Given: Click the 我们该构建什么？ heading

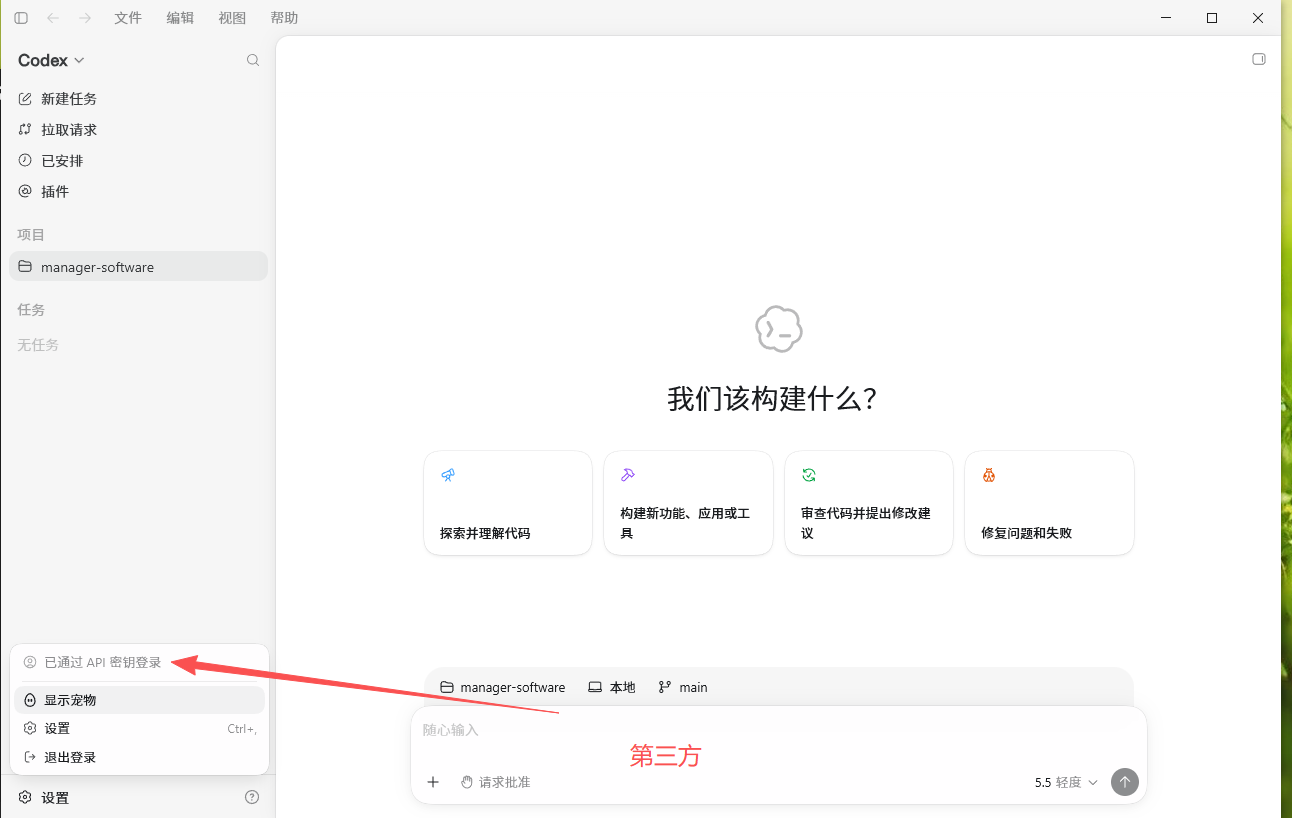Looking at the screenshot, I should coord(772,399).
